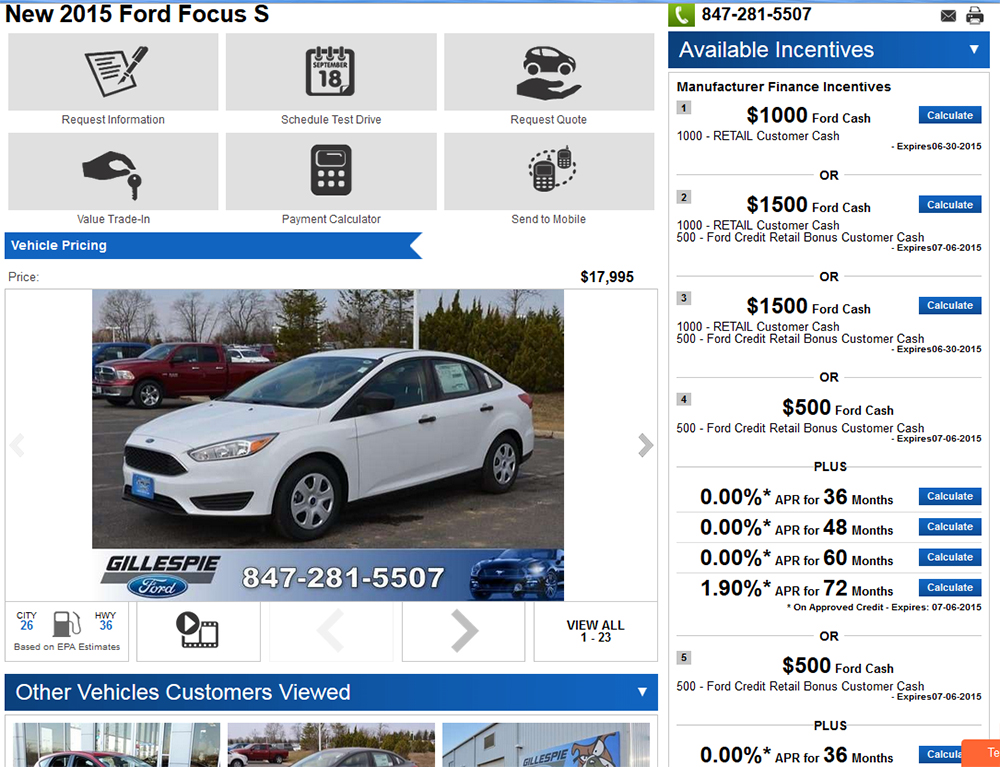Screen dimensions: 1000x767
Task: Click the green phone icon in the header
Action: pyautogui.click(x=681, y=15)
